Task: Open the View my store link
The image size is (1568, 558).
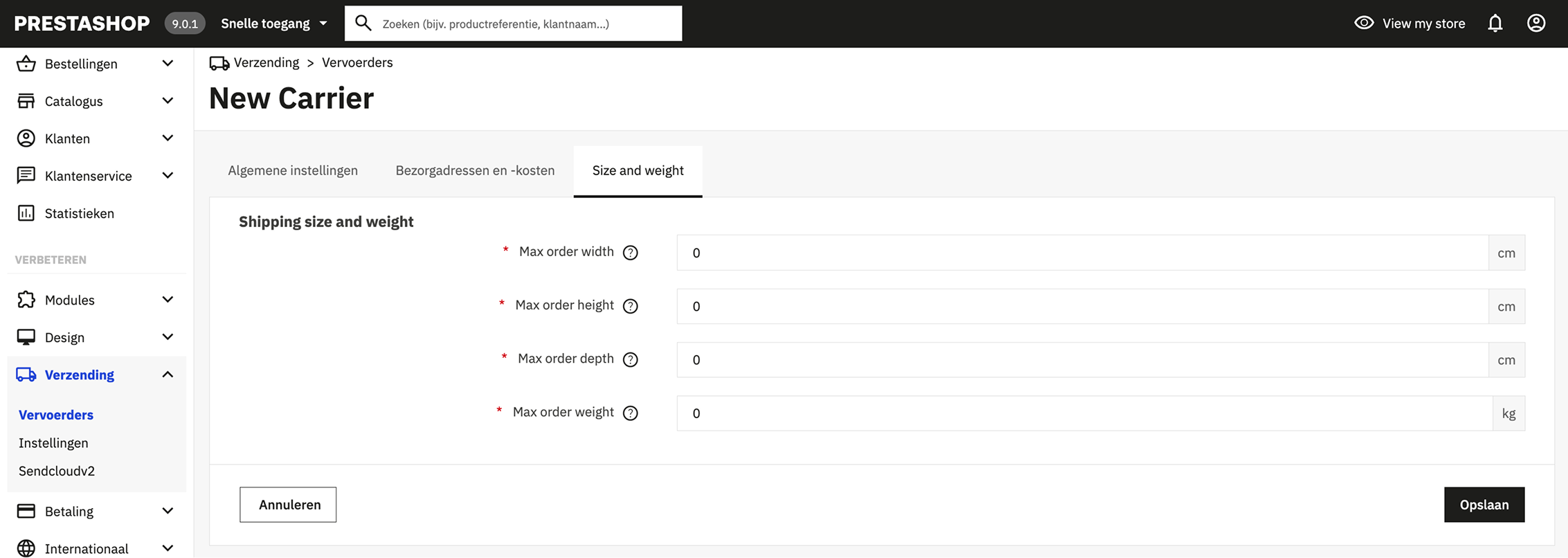Action: coord(1409,24)
